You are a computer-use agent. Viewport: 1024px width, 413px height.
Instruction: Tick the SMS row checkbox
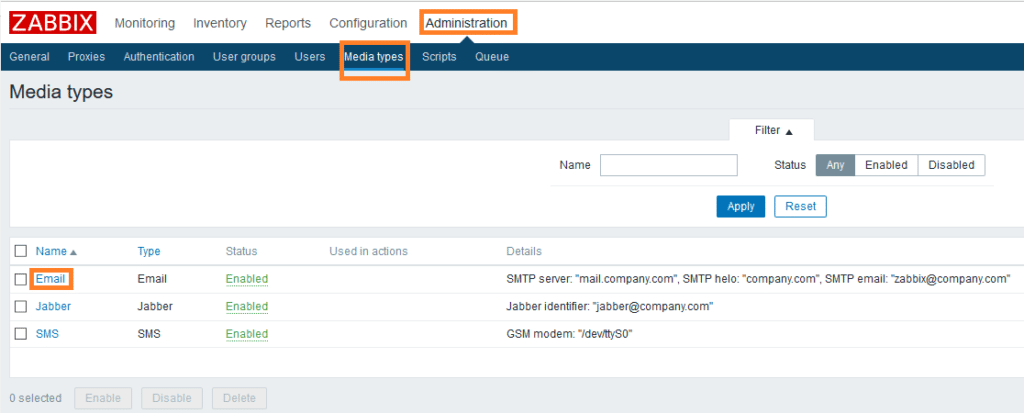(21, 334)
